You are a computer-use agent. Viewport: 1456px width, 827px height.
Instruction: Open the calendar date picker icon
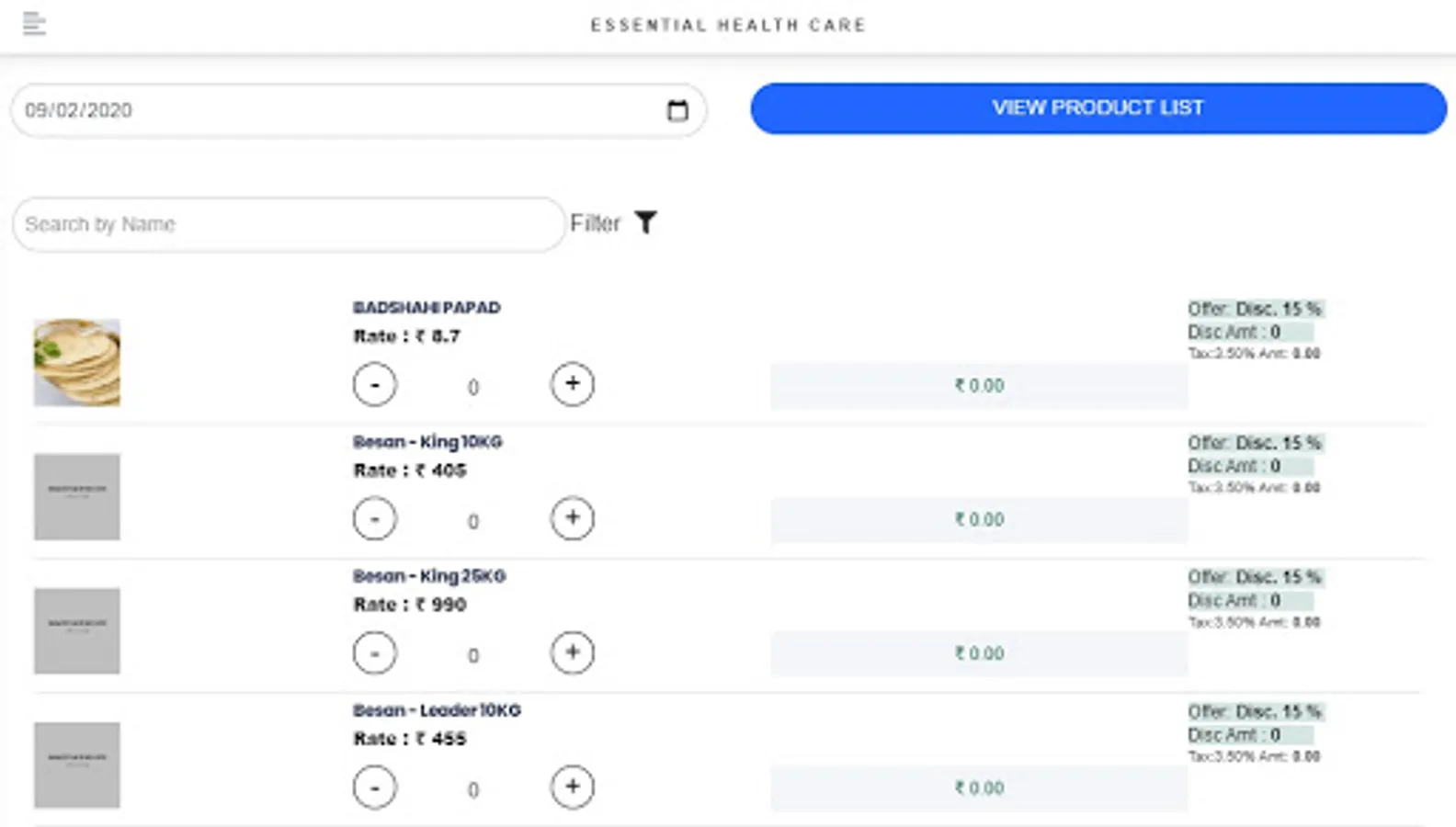tap(677, 110)
